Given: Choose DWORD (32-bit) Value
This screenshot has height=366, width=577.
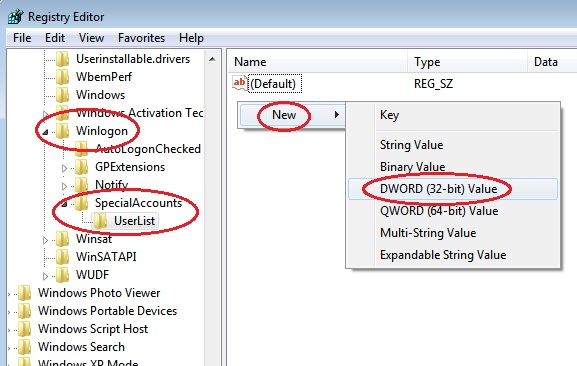Looking at the screenshot, I should pos(453,189).
